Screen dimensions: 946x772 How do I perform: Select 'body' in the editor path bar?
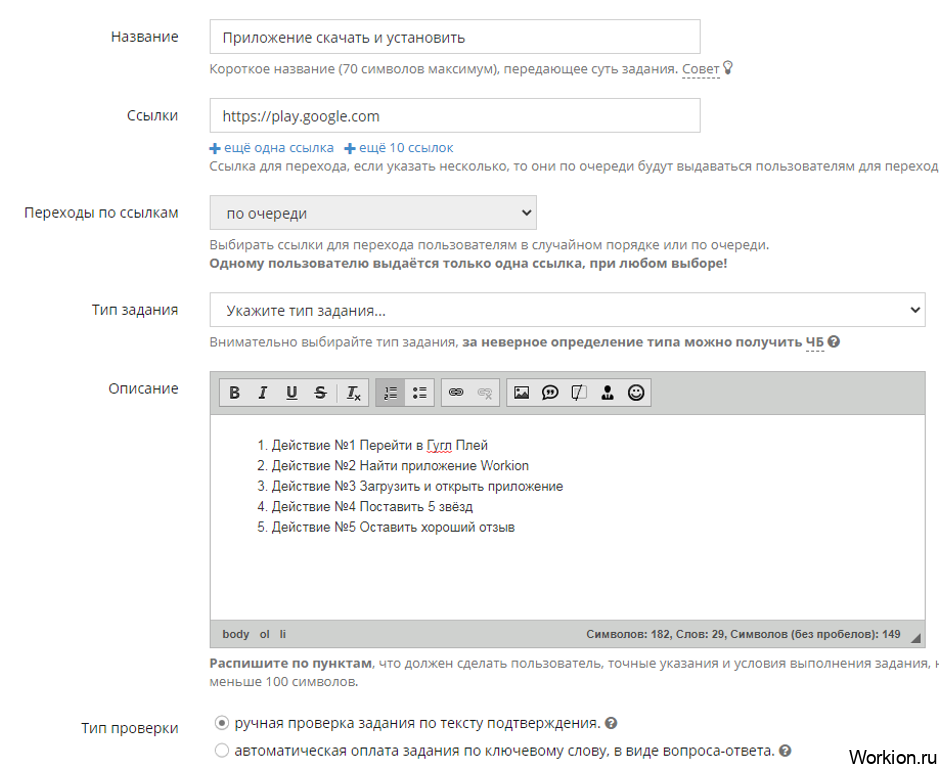[235, 634]
